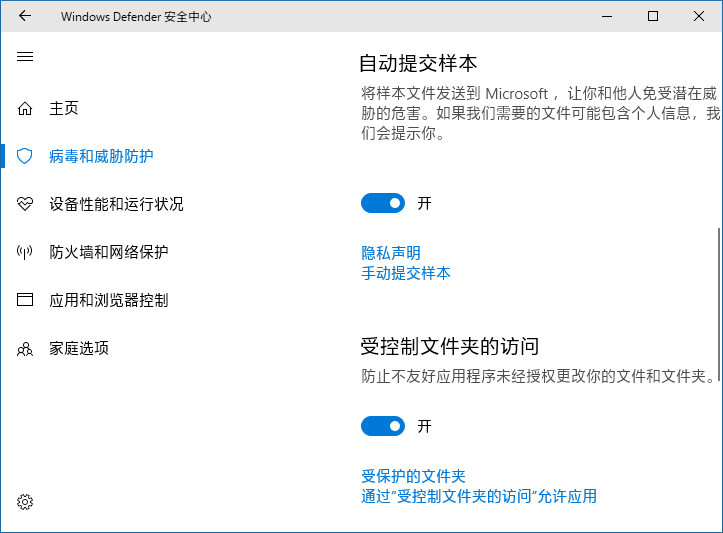This screenshot has width=723, height=533.
Task: Click the vertical scrollbar thumb
Action: (719, 304)
